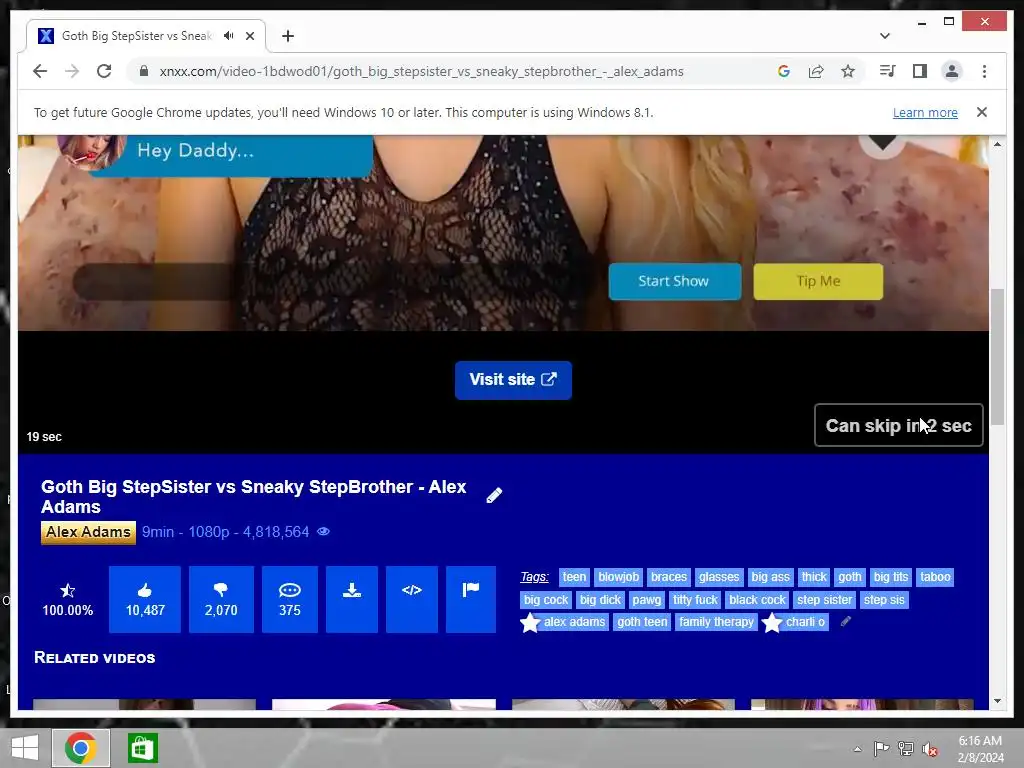Screen dimensions: 1024x768
Task: Open the media controls icon
Action: (888, 71)
